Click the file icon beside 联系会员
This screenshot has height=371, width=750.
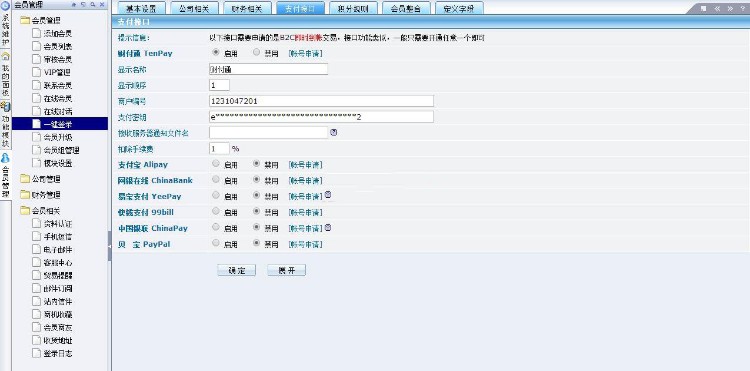(x=36, y=85)
